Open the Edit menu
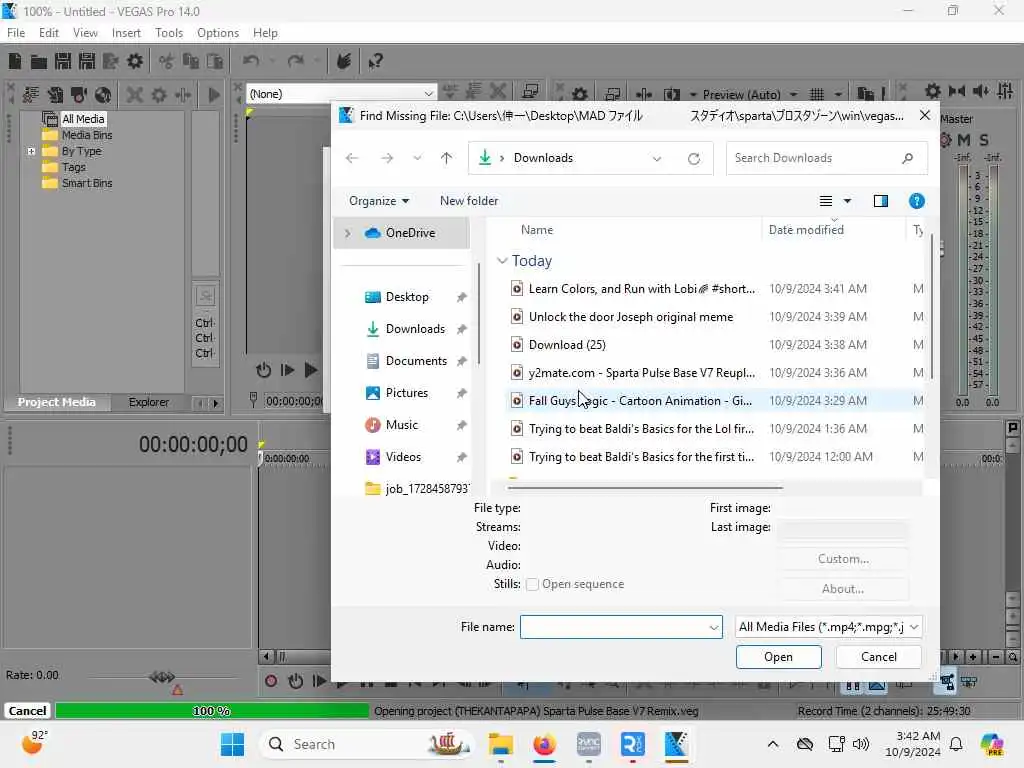The width and height of the screenshot is (1024, 768). click(x=48, y=33)
